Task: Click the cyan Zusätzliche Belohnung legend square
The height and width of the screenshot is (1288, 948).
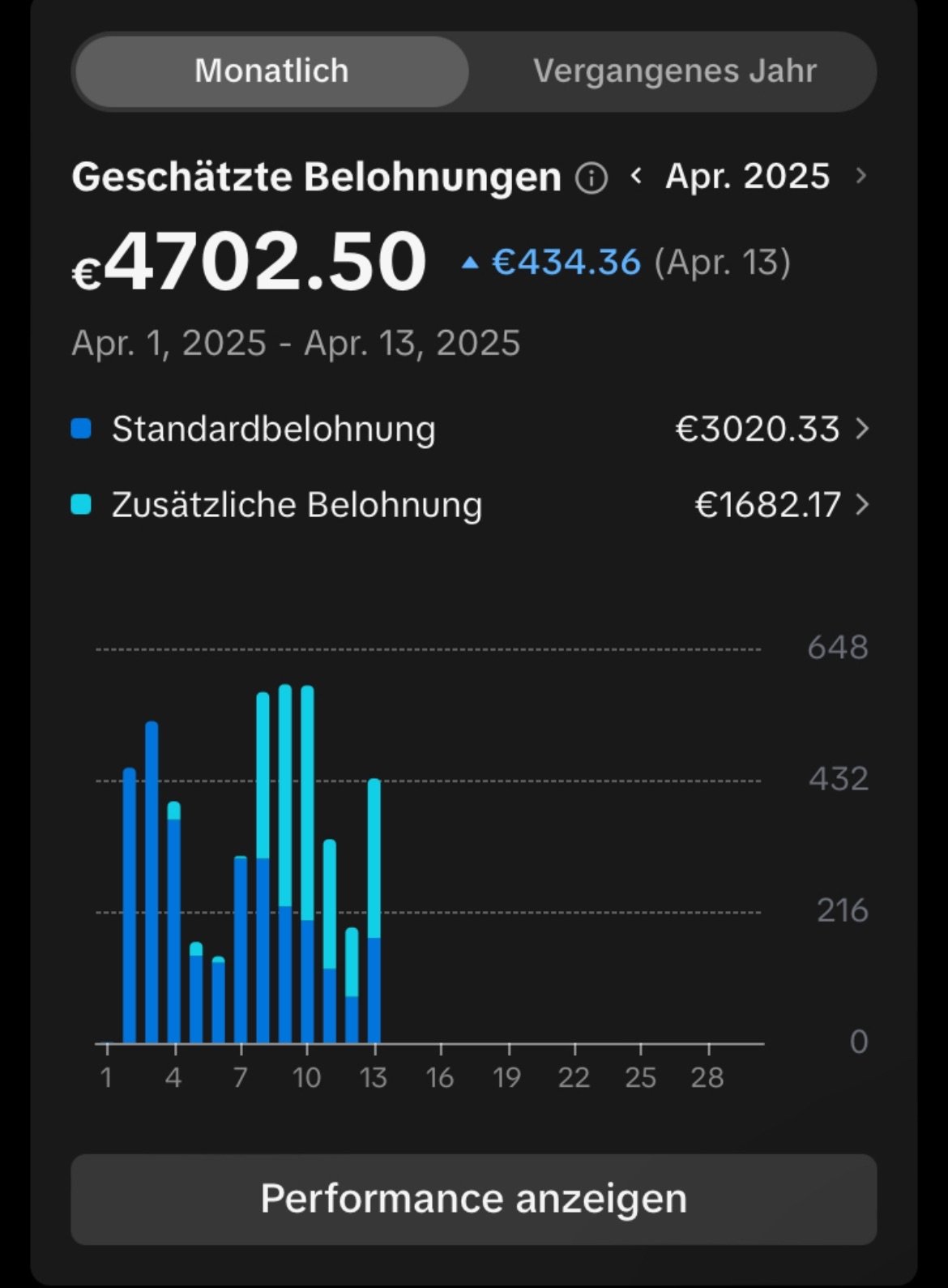Action: click(81, 505)
